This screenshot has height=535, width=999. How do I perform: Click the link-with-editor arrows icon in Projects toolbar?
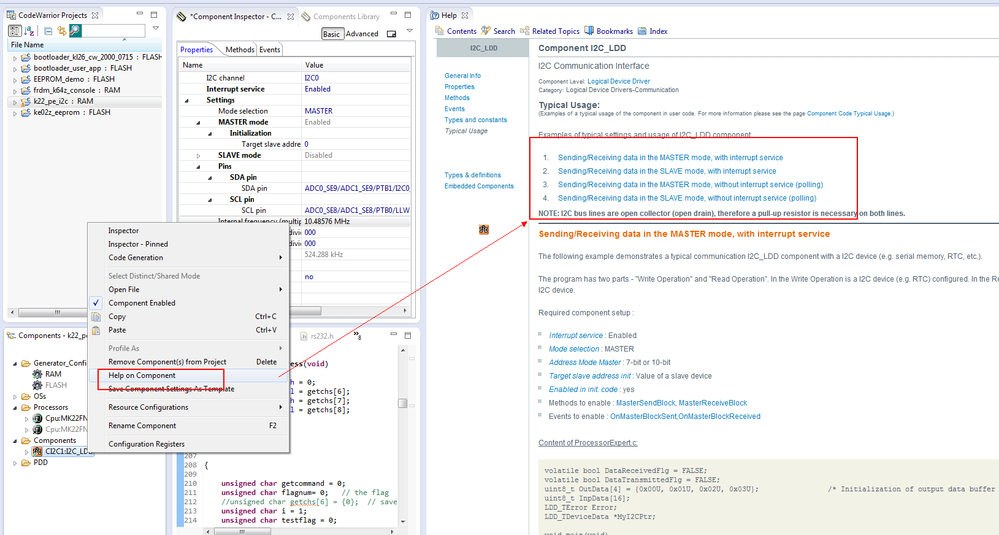click(62, 31)
